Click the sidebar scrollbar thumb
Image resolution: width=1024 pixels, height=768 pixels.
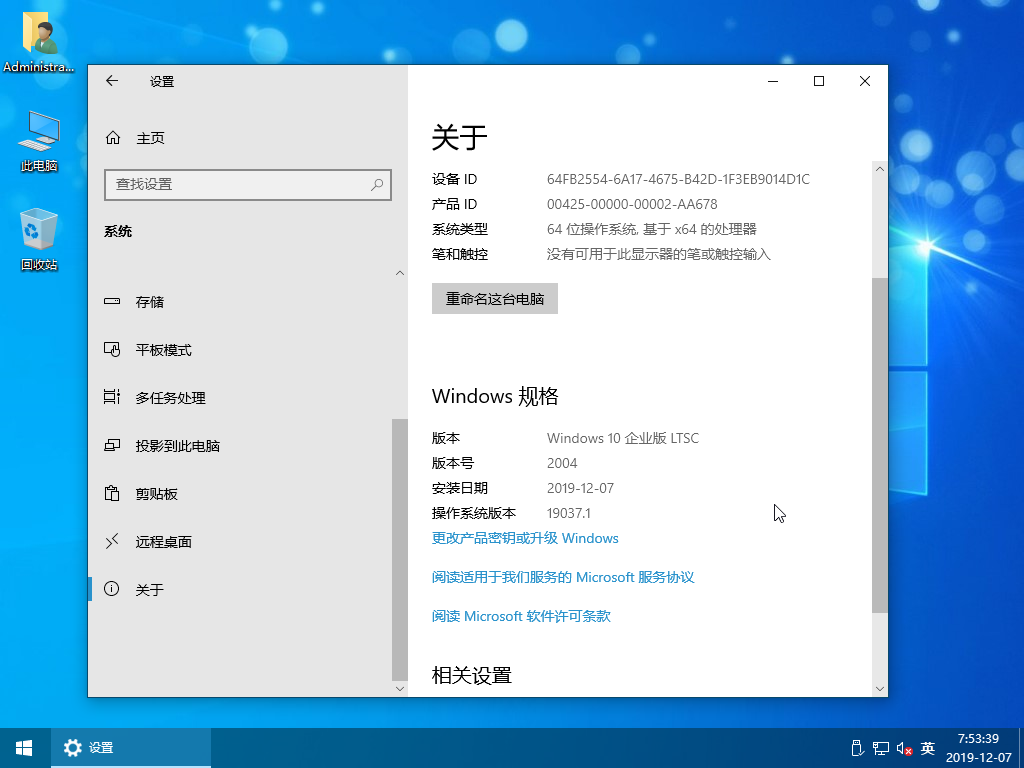point(400,550)
